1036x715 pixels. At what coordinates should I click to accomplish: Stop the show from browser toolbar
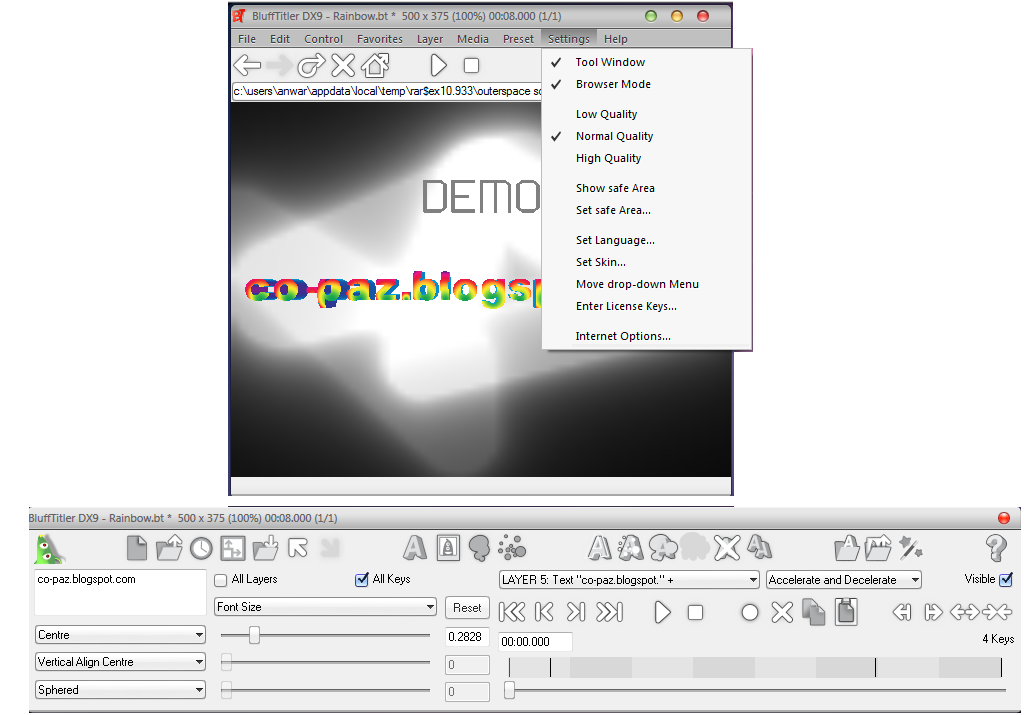471,65
